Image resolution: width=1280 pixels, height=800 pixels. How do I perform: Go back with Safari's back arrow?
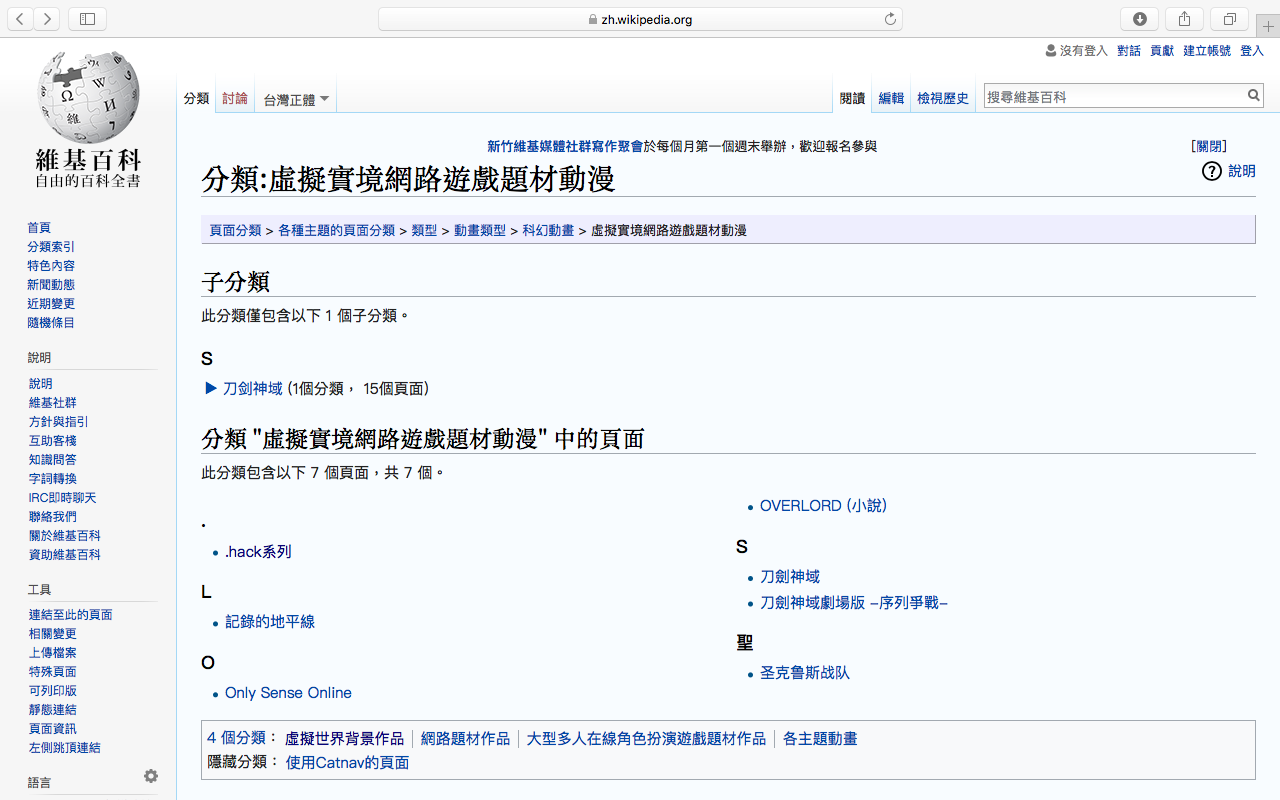(20, 19)
